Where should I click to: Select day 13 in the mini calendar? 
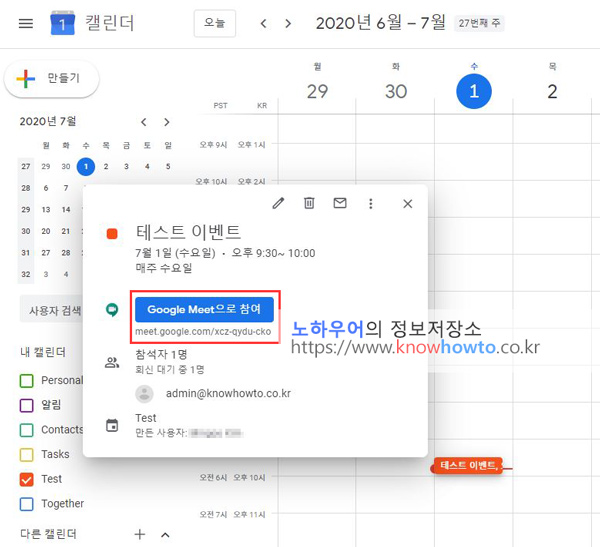tap(46, 210)
